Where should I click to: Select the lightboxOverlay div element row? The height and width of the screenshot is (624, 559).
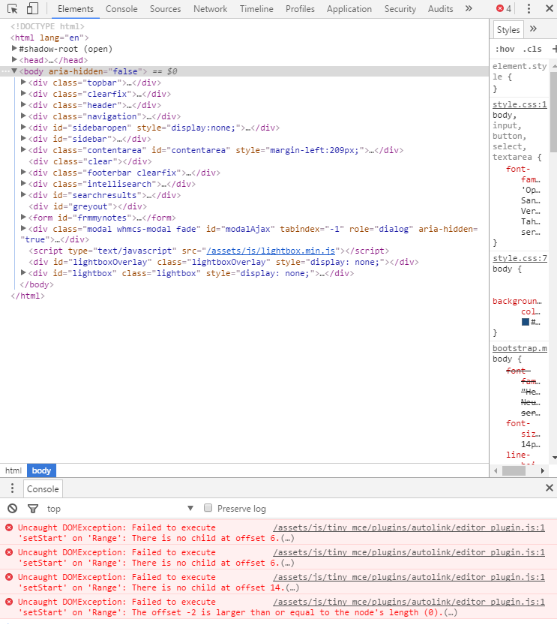click(x=244, y=262)
